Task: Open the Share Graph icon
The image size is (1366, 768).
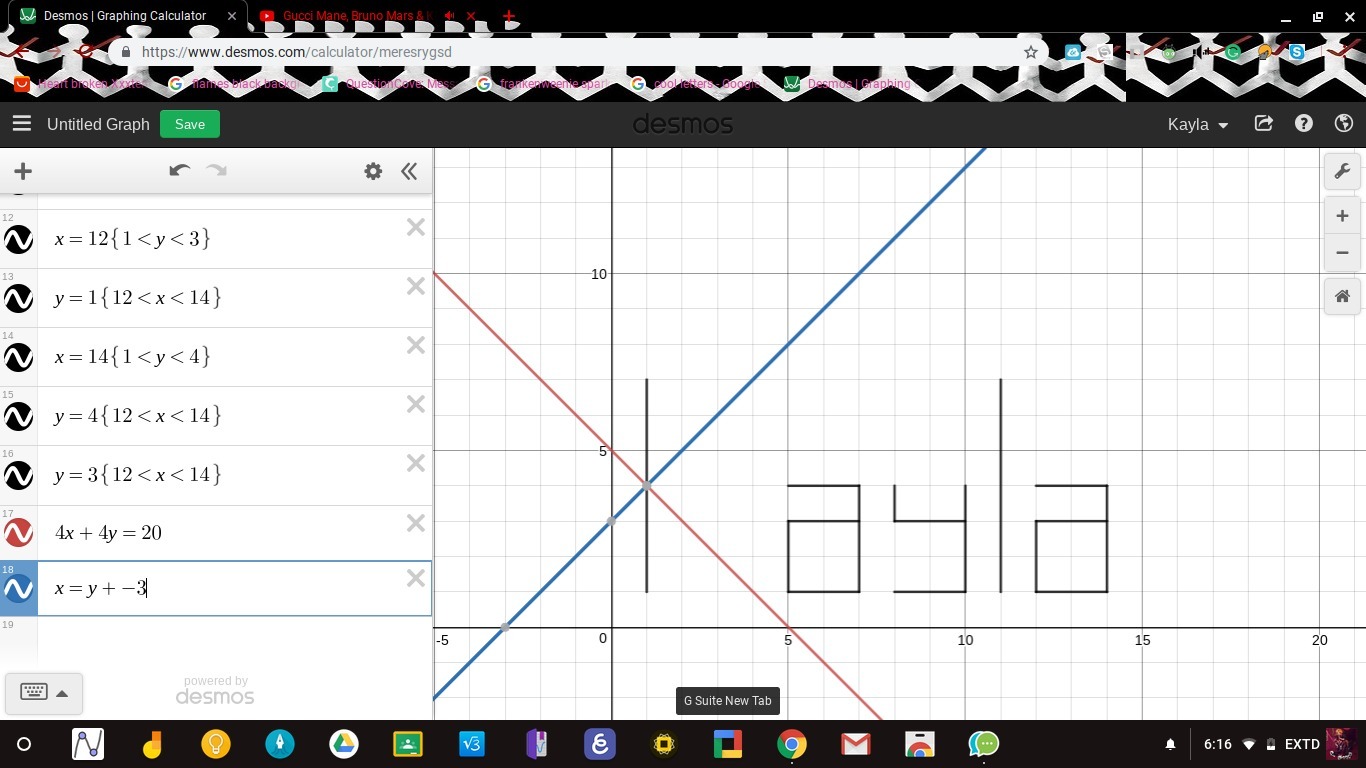Action: coord(1264,124)
